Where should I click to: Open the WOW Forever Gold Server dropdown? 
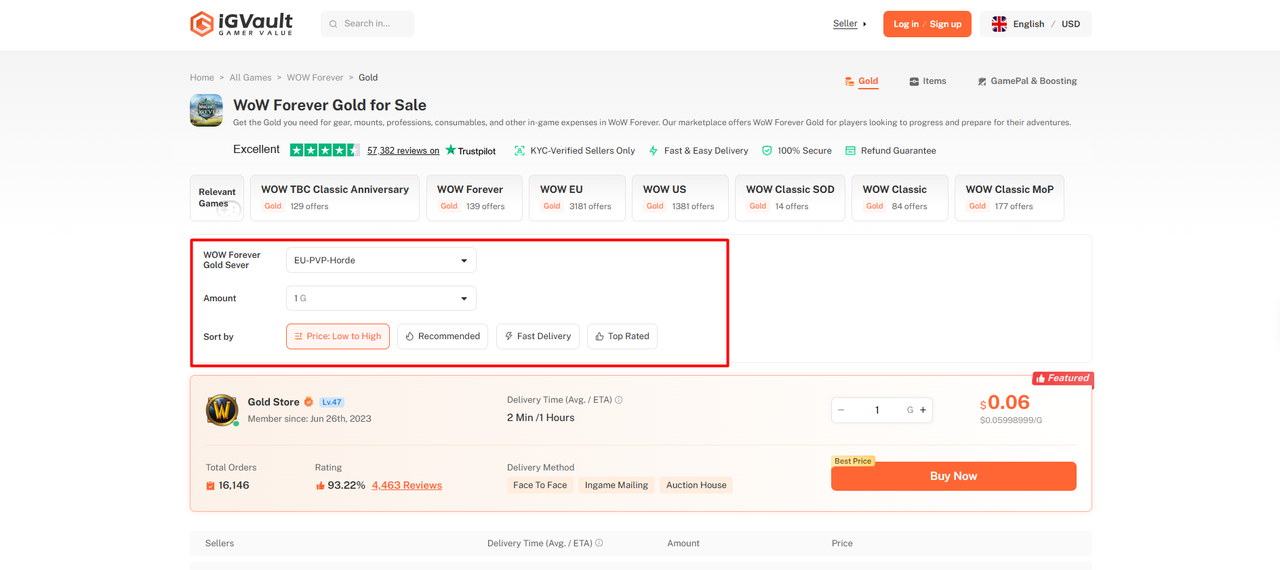point(381,260)
